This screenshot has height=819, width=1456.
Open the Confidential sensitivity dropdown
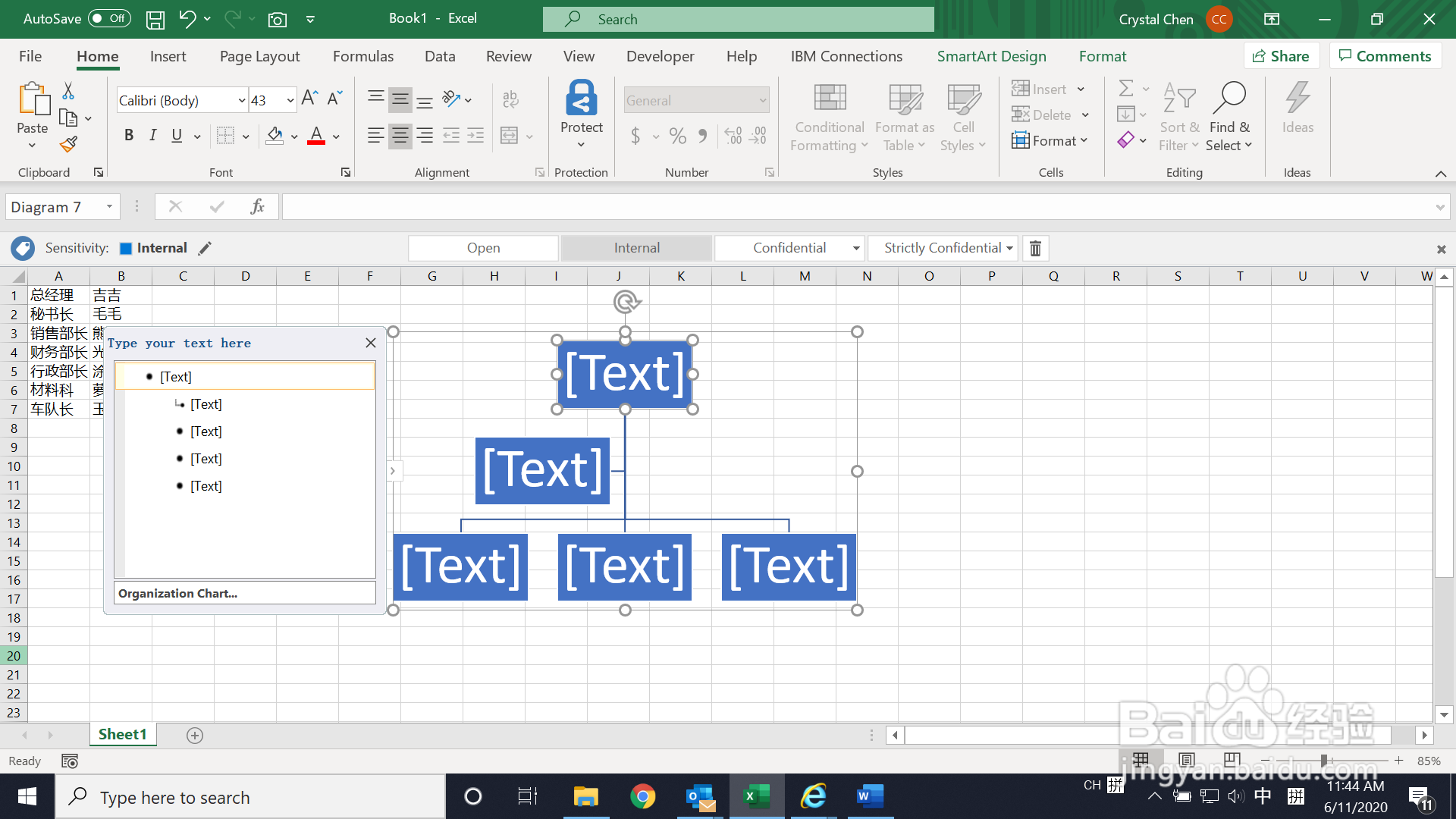pyautogui.click(x=856, y=248)
